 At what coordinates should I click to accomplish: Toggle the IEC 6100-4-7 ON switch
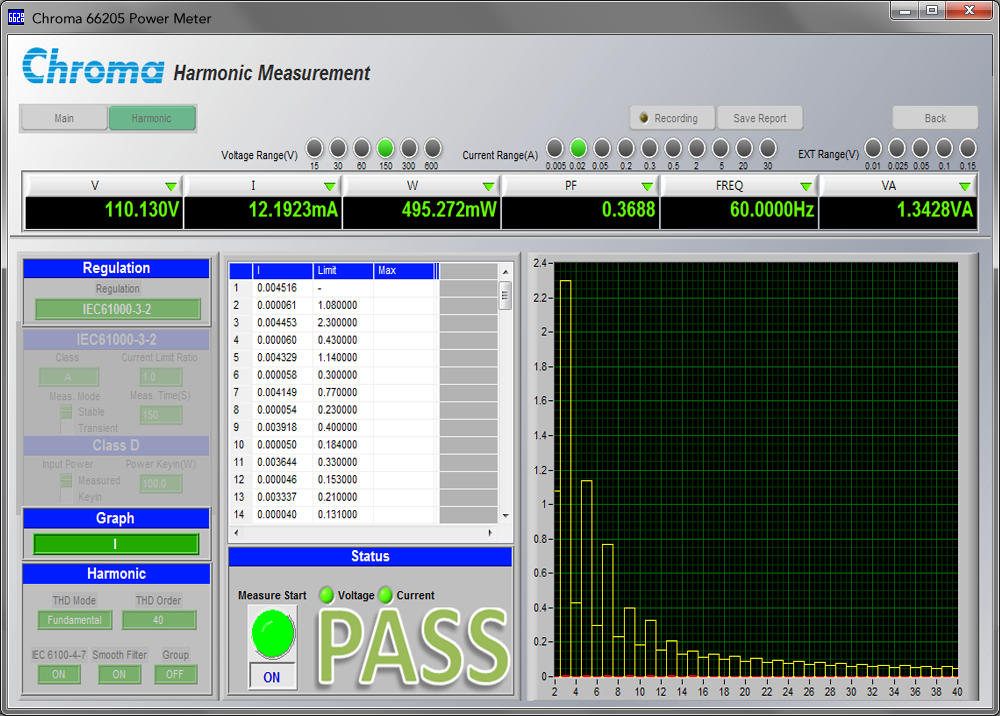point(59,674)
